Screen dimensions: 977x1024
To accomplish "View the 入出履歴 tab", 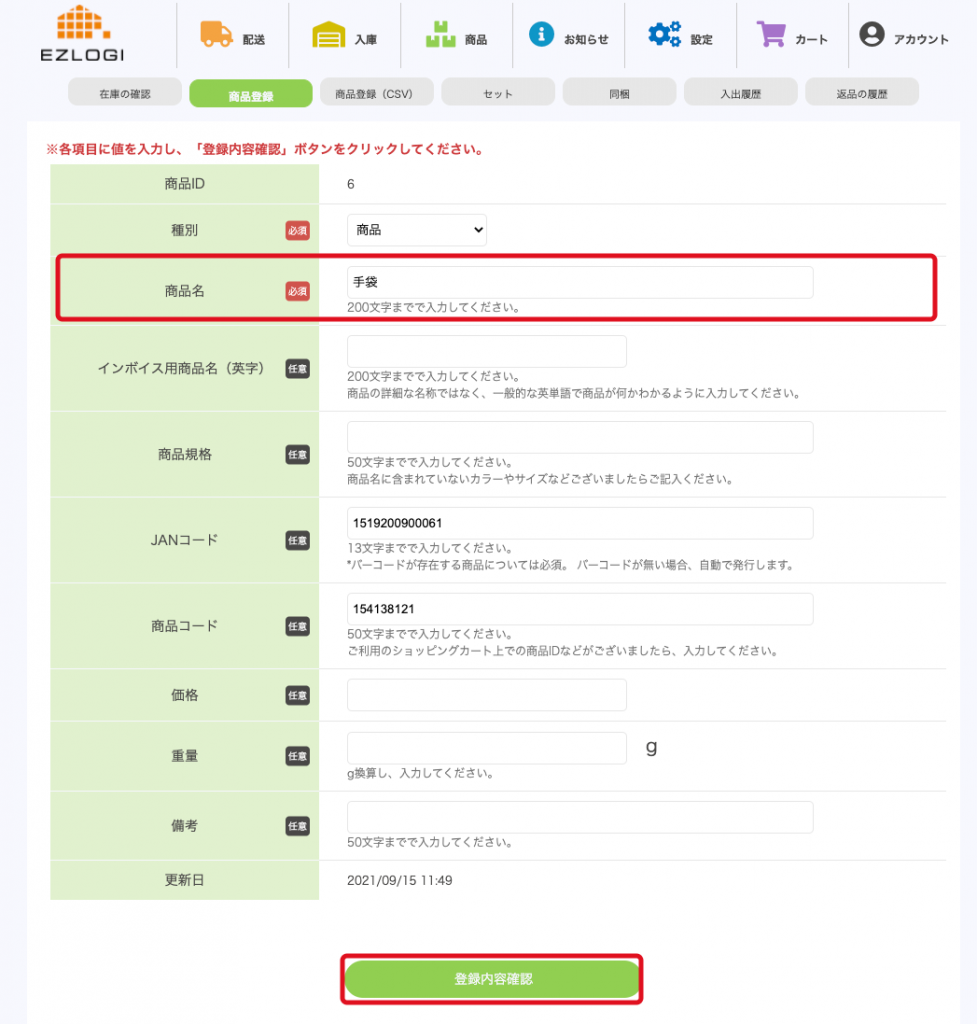I will (740, 93).
